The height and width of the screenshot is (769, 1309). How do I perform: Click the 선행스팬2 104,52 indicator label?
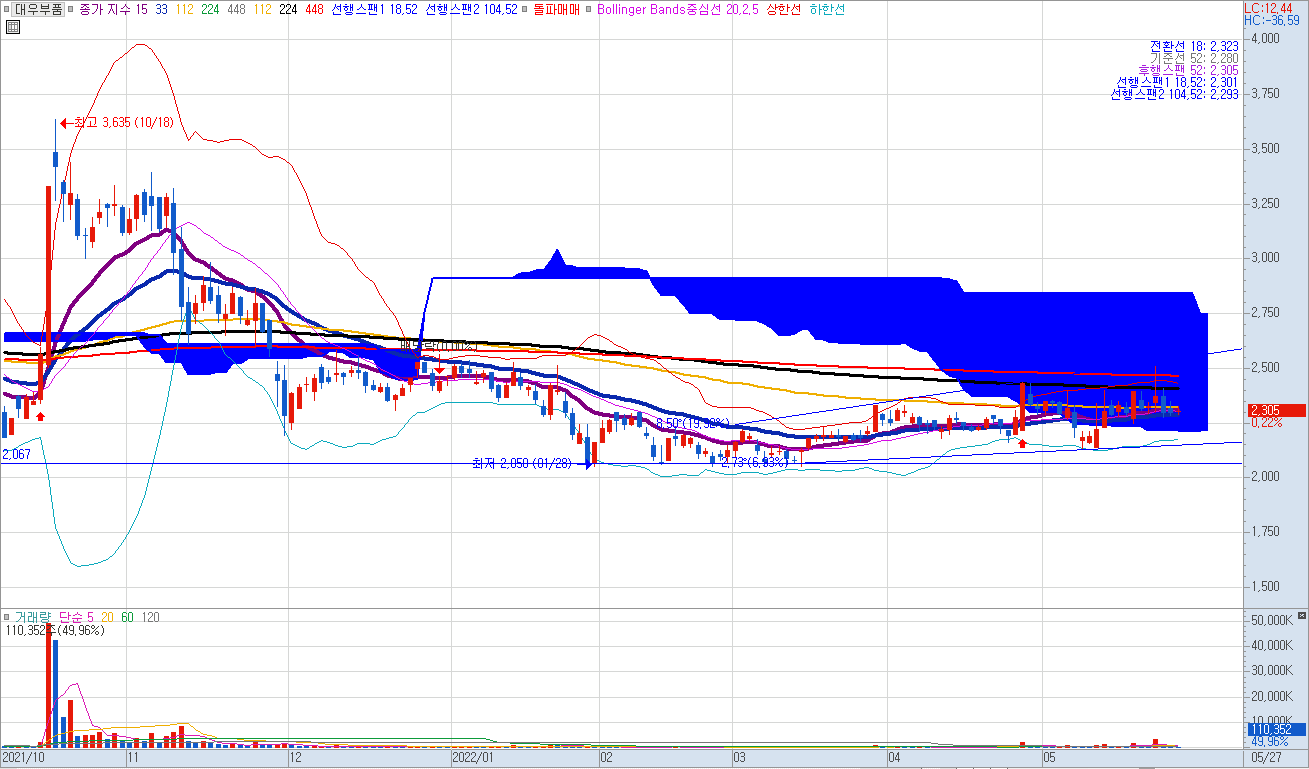[471, 8]
